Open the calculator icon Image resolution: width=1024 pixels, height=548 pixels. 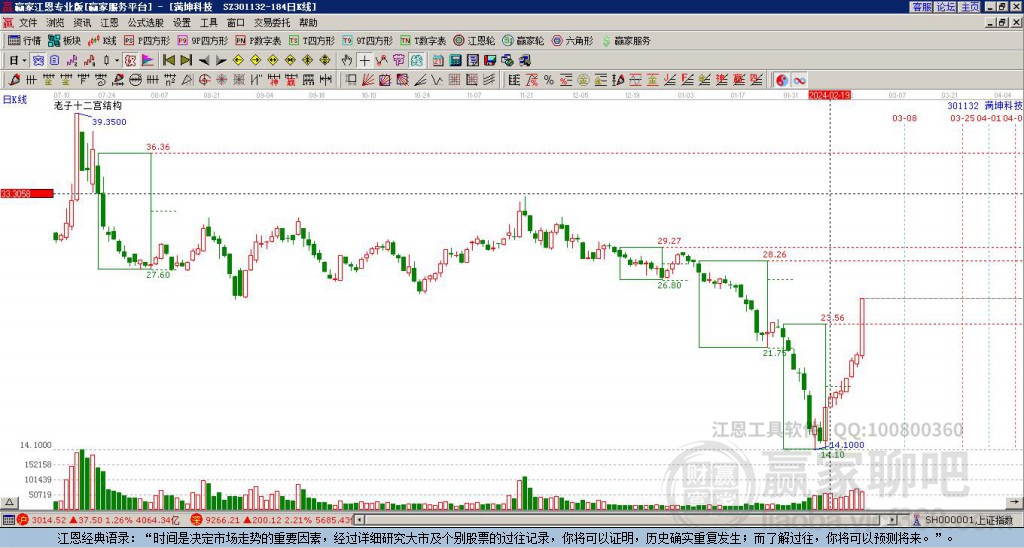[456, 61]
